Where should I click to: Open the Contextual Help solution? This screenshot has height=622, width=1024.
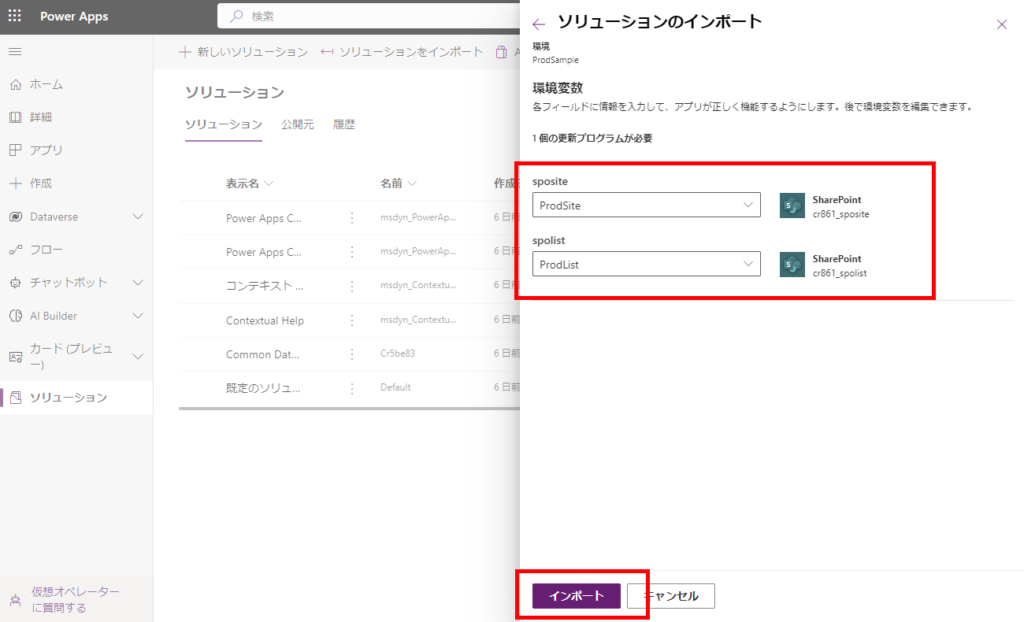coord(265,321)
